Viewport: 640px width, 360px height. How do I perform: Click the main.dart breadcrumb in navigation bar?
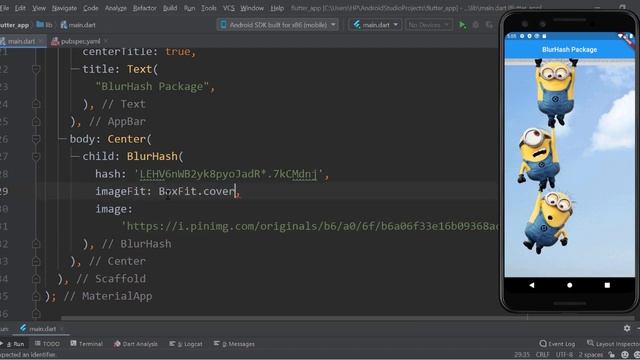[78, 25]
